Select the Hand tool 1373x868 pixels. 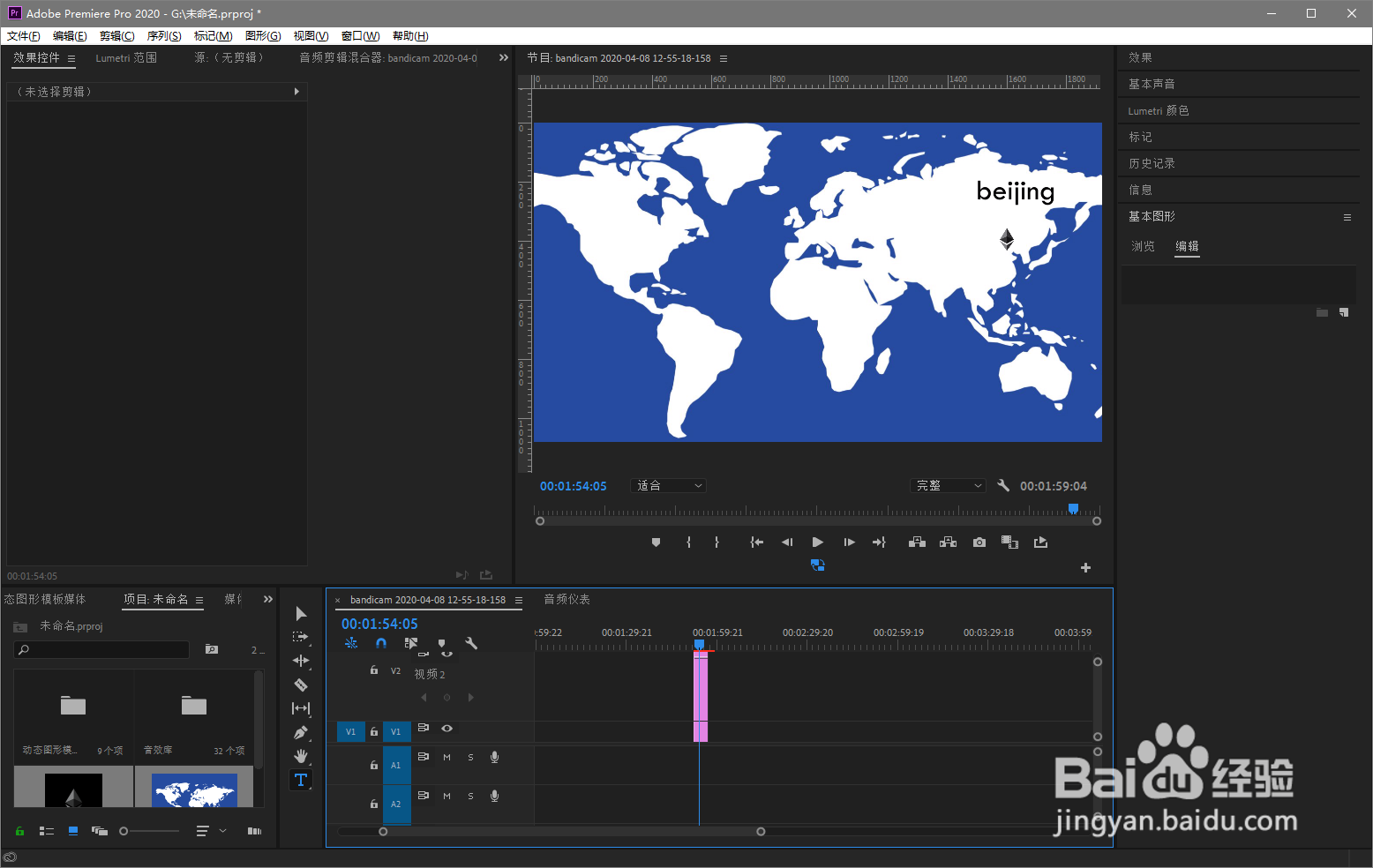(301, 756)
